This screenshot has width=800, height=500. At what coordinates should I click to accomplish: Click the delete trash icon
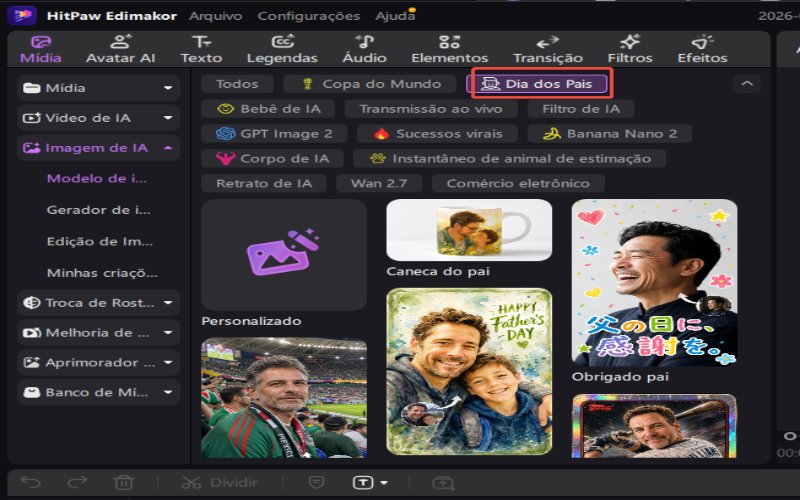pos(123,482)
